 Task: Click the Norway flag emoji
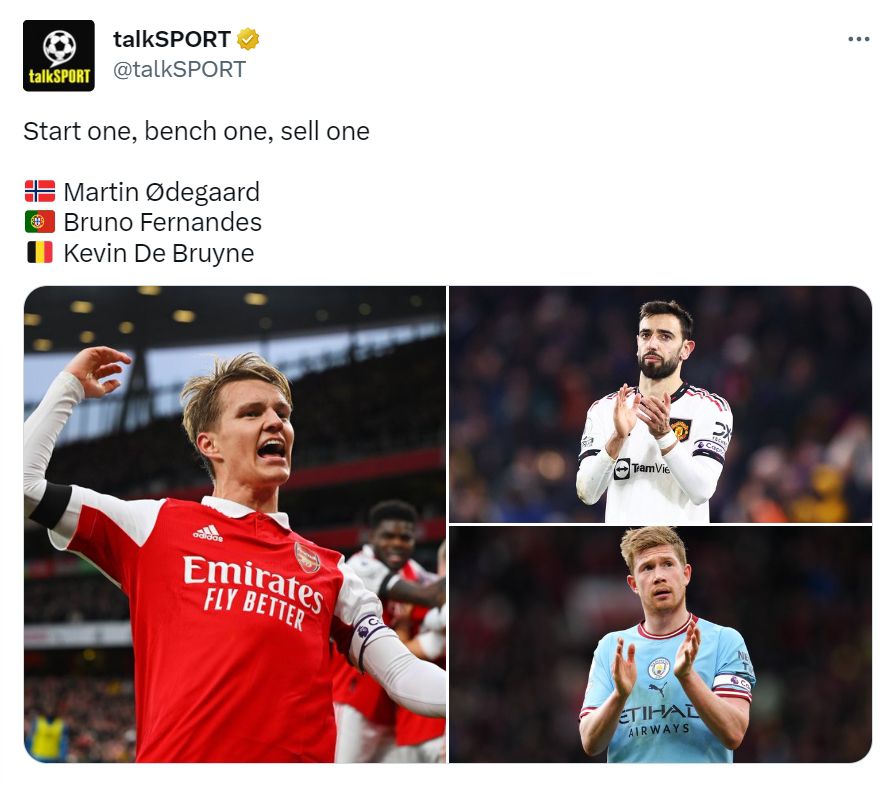pos(40,191)
